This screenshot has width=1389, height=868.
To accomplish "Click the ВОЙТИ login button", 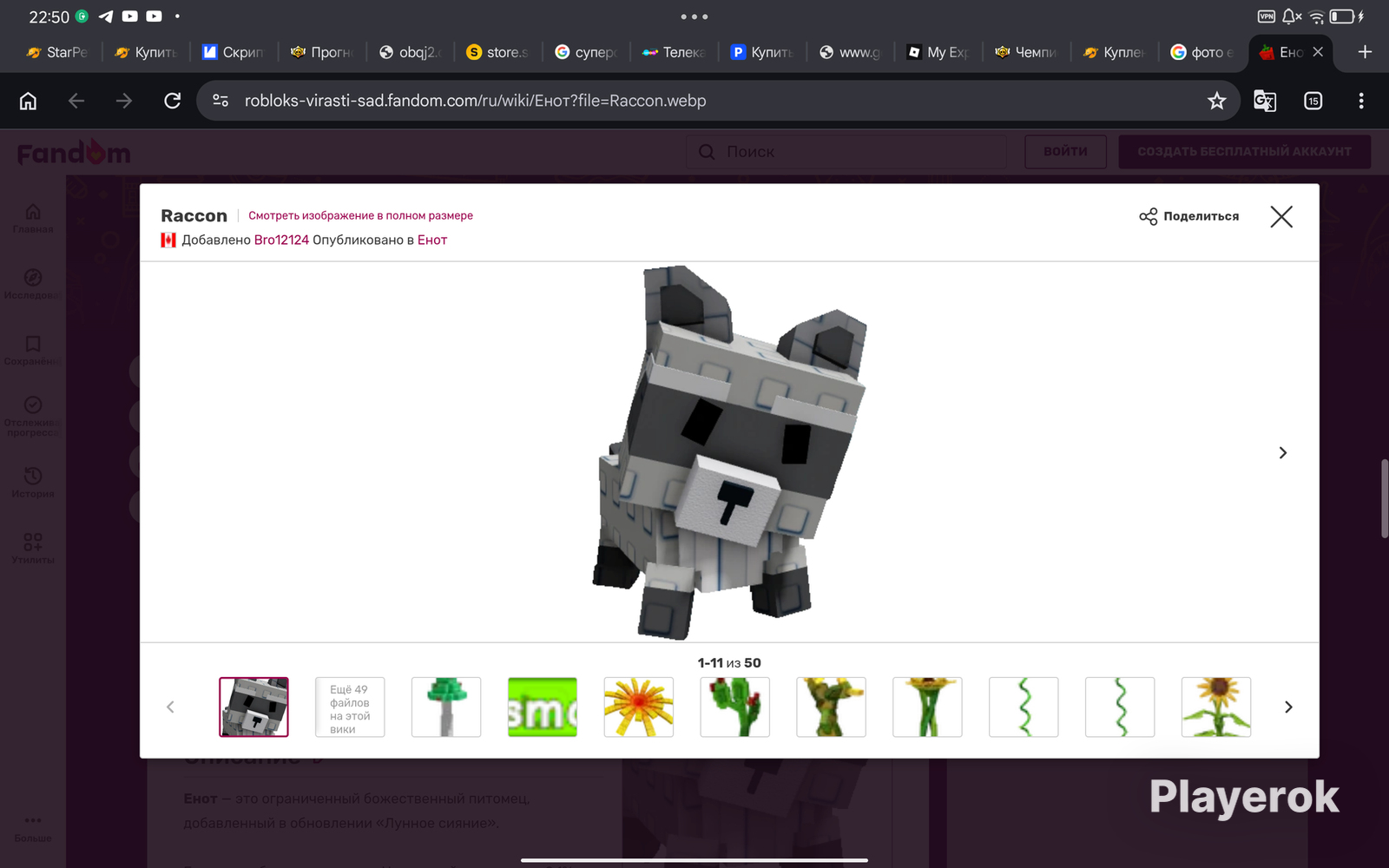I will pyautogui.click(x=1065, y=151).
